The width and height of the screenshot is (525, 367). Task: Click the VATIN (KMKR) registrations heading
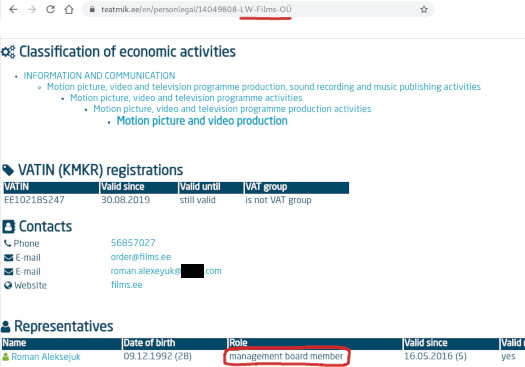(x=100, y=170)
